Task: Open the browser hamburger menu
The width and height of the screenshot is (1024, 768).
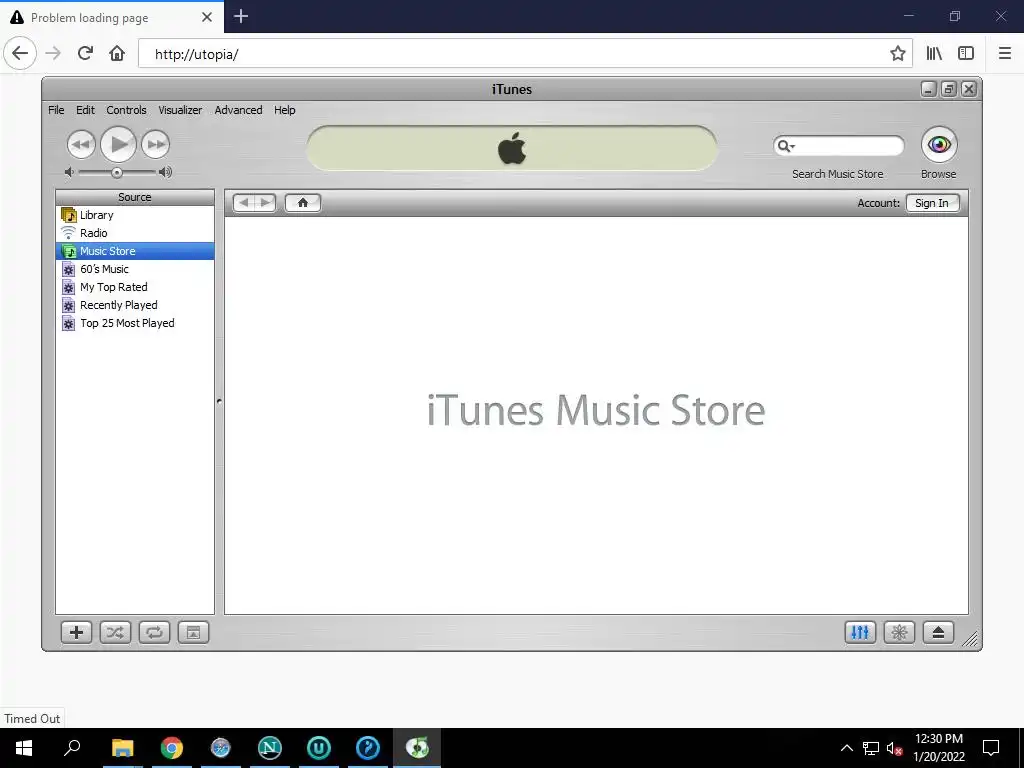Action: [1005, 54]
